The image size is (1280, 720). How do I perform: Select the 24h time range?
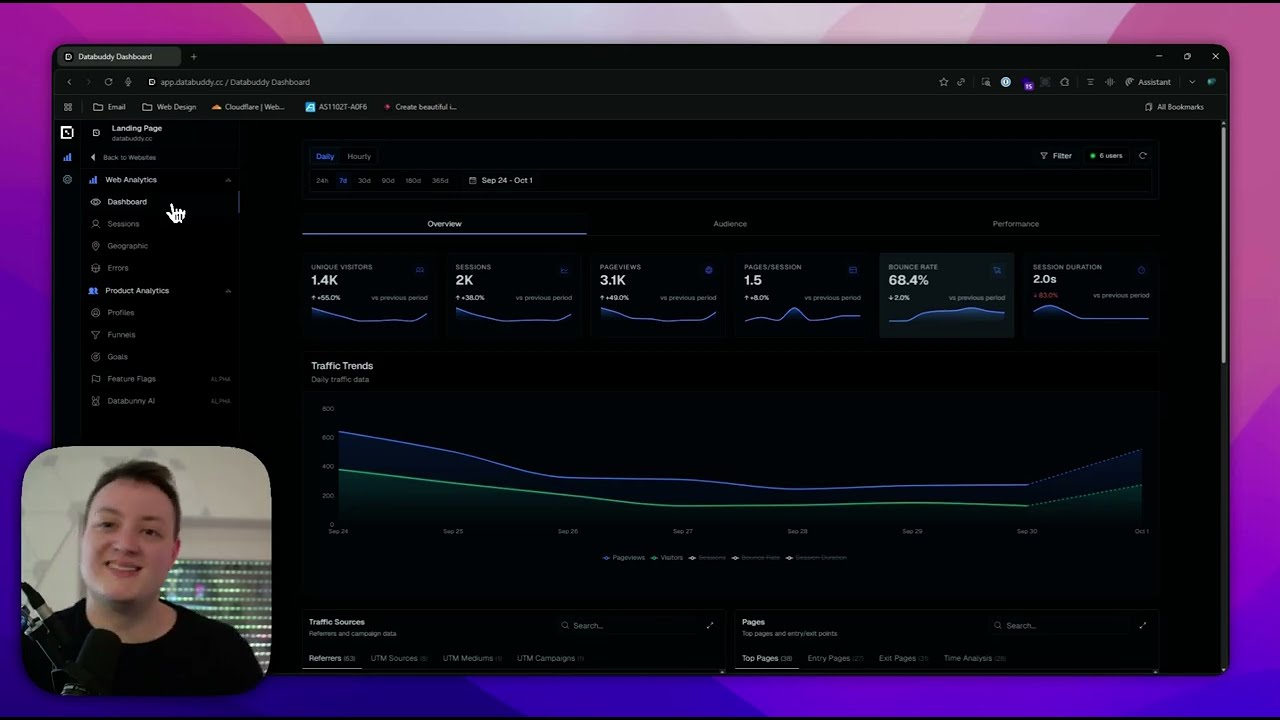point(322,180)
